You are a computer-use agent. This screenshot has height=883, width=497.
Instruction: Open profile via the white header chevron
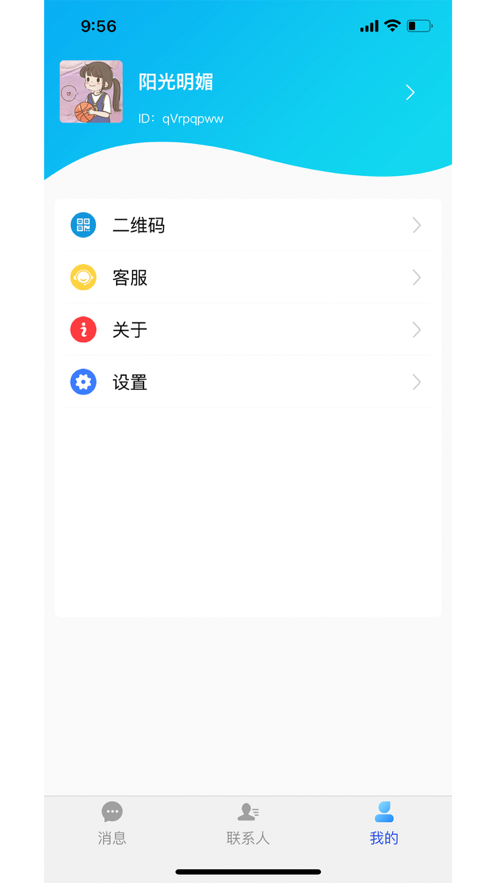pos(410,92)
